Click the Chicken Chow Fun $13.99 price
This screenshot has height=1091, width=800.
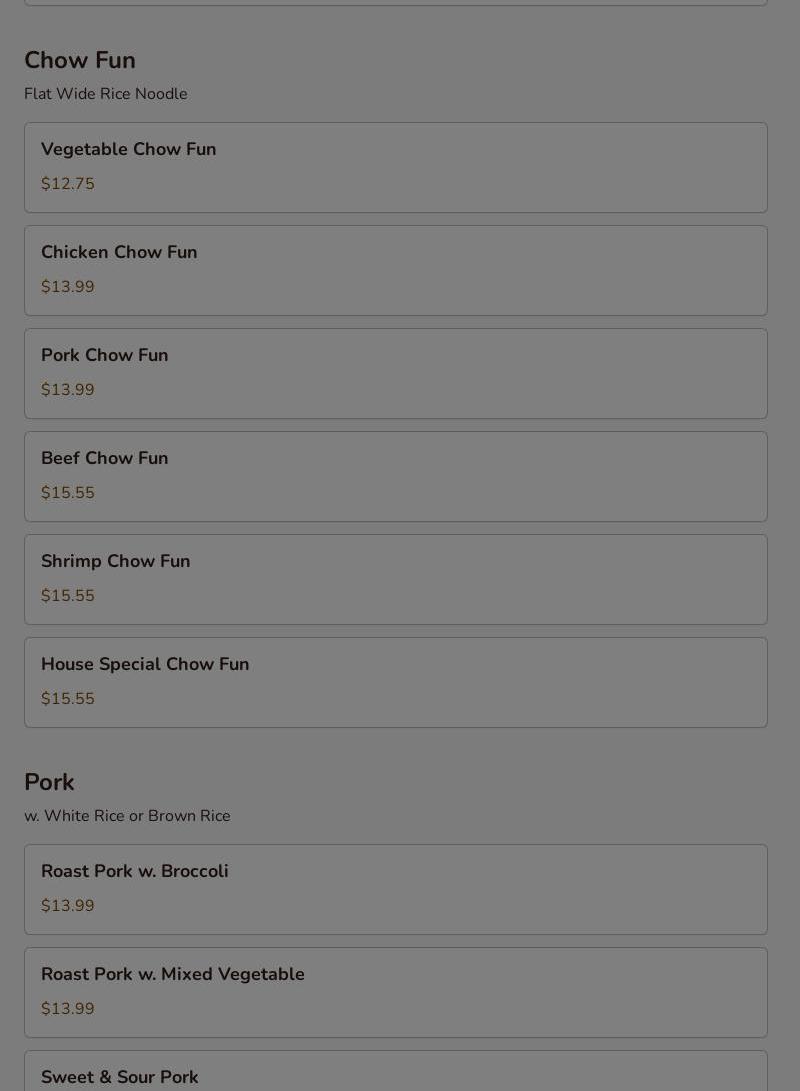click(x=67, y=287)
